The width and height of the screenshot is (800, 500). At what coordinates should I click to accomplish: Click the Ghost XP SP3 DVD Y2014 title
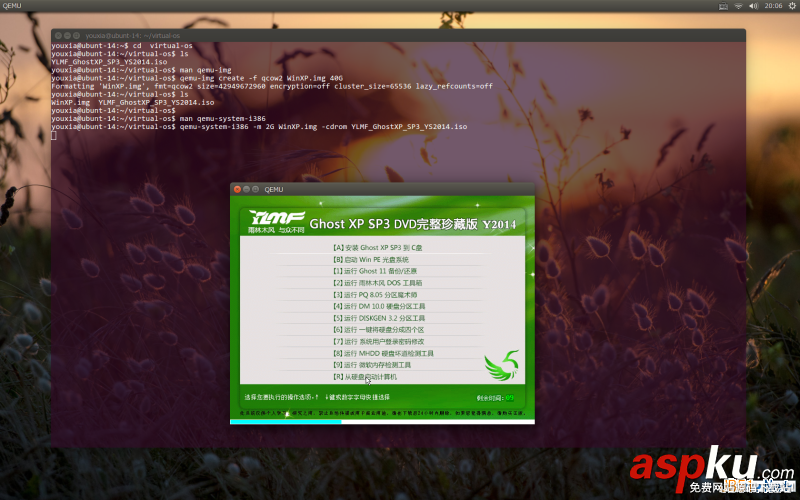[413, 224]
